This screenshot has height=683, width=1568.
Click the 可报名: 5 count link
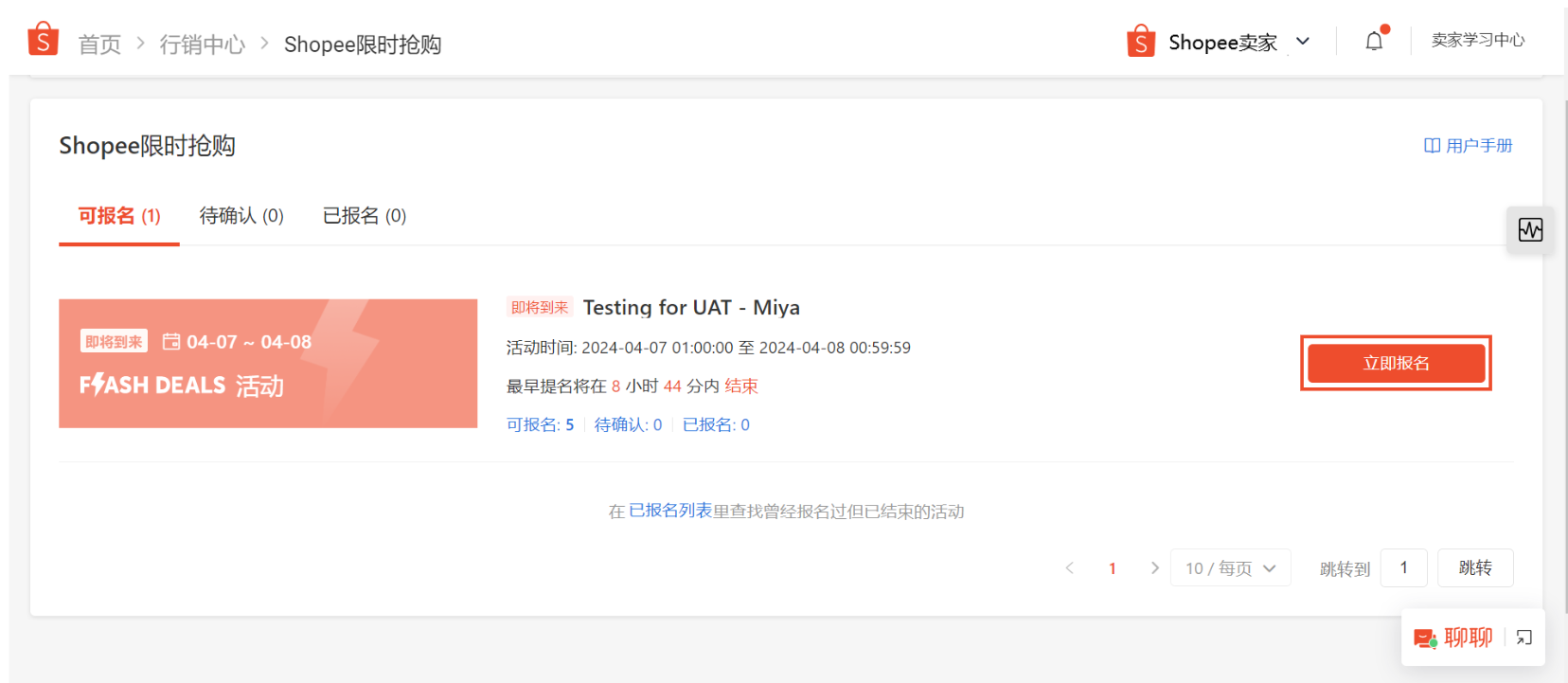point(540,424)
